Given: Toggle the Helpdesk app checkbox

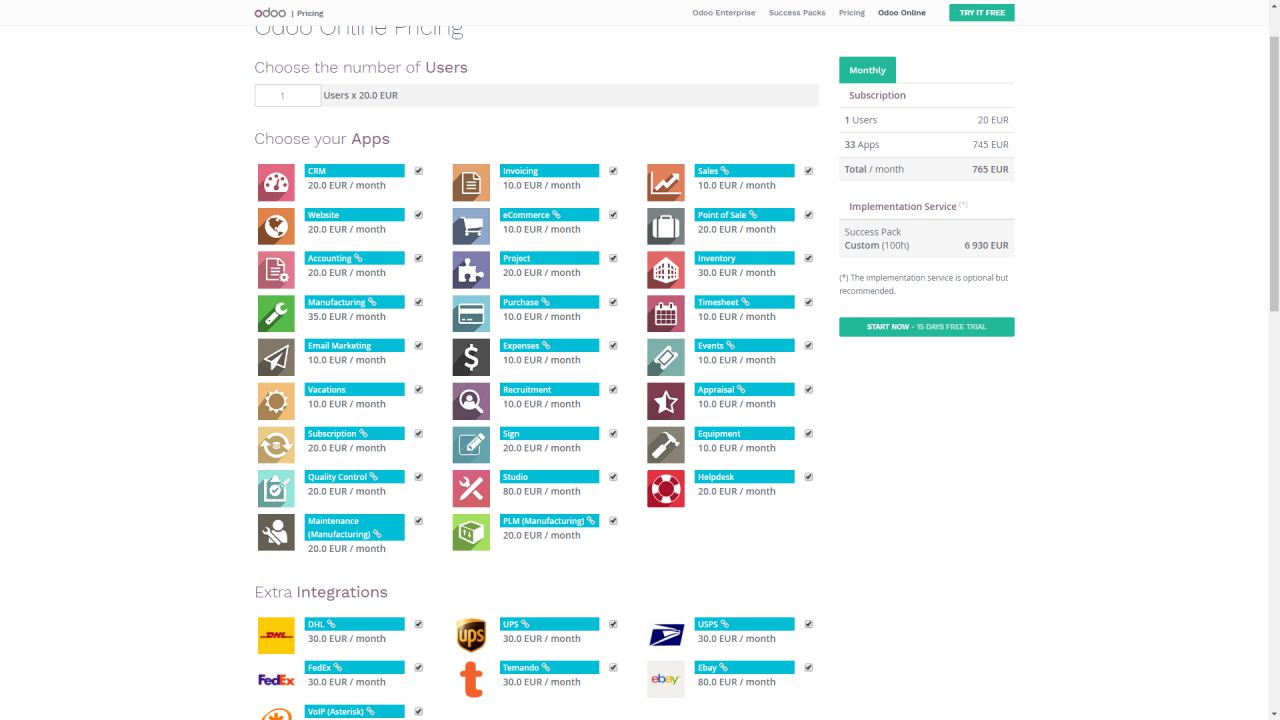Looking at the screenshot, I should click(x=809, y=477).
